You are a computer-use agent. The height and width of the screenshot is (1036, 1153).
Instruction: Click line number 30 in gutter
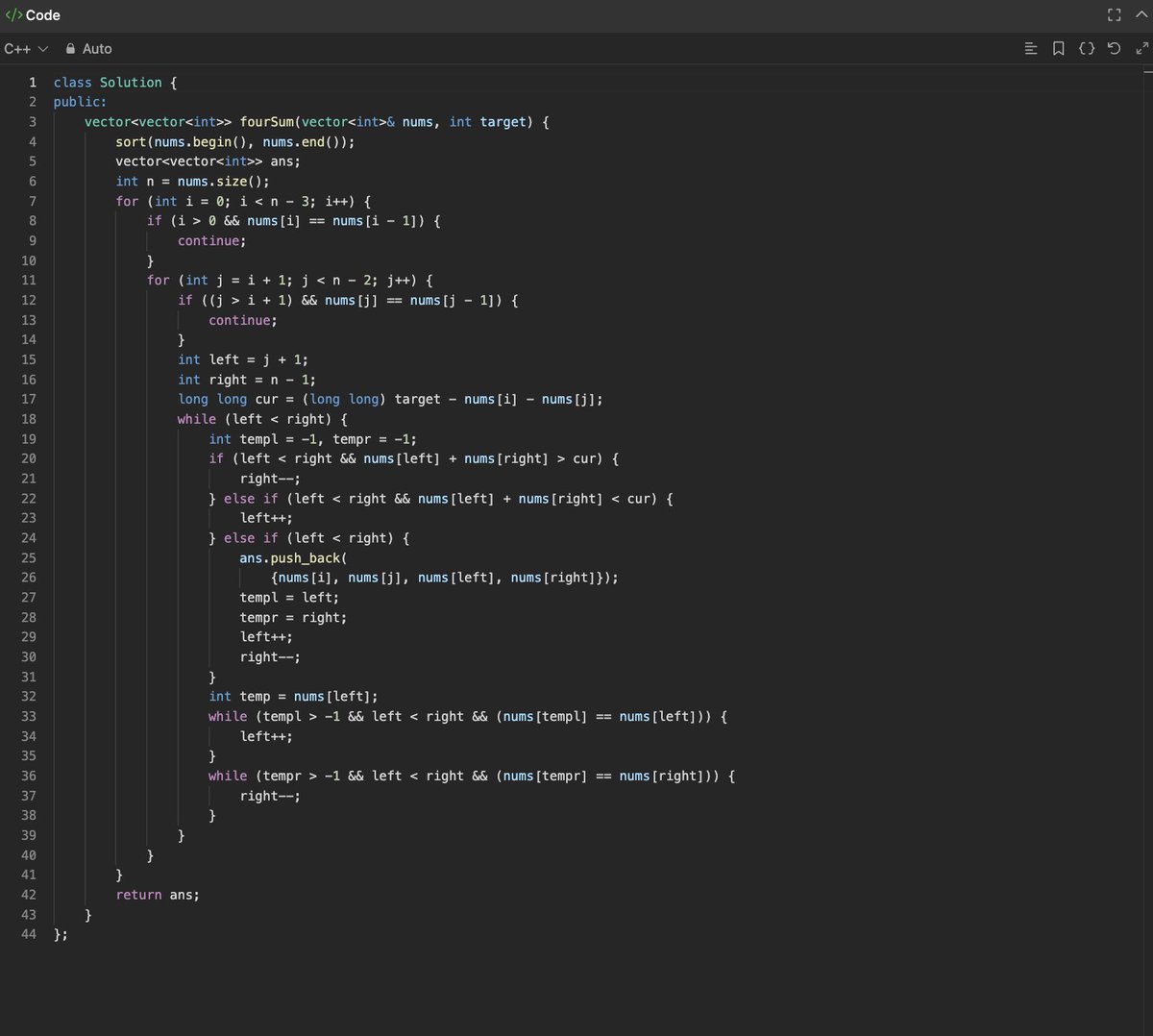[29, 656]
